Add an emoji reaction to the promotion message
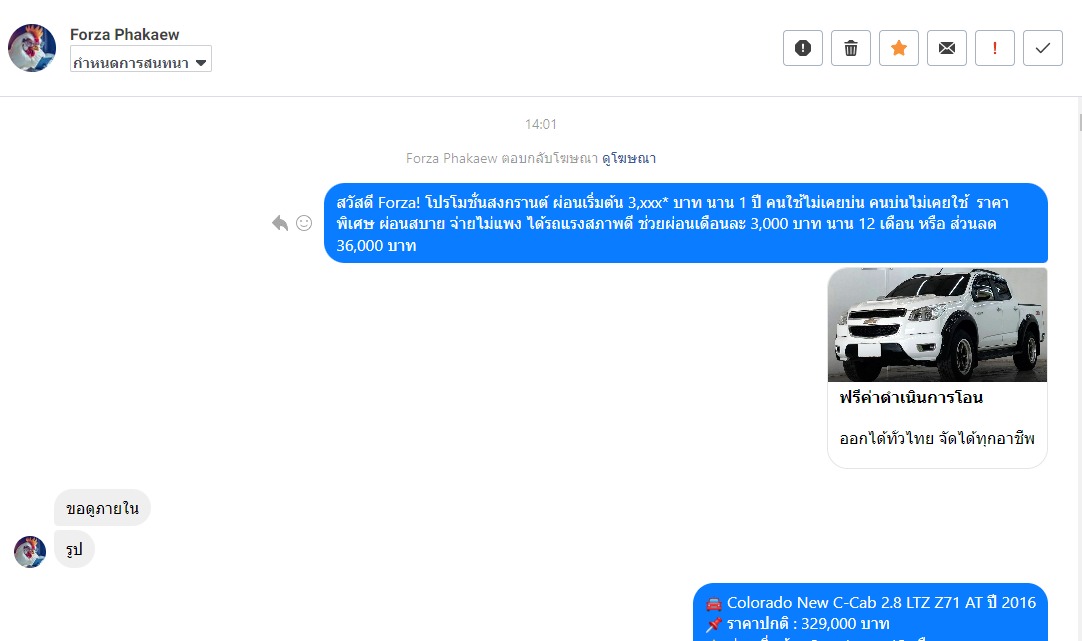This screenshot has width=1082, height=641. pos(304,223)
